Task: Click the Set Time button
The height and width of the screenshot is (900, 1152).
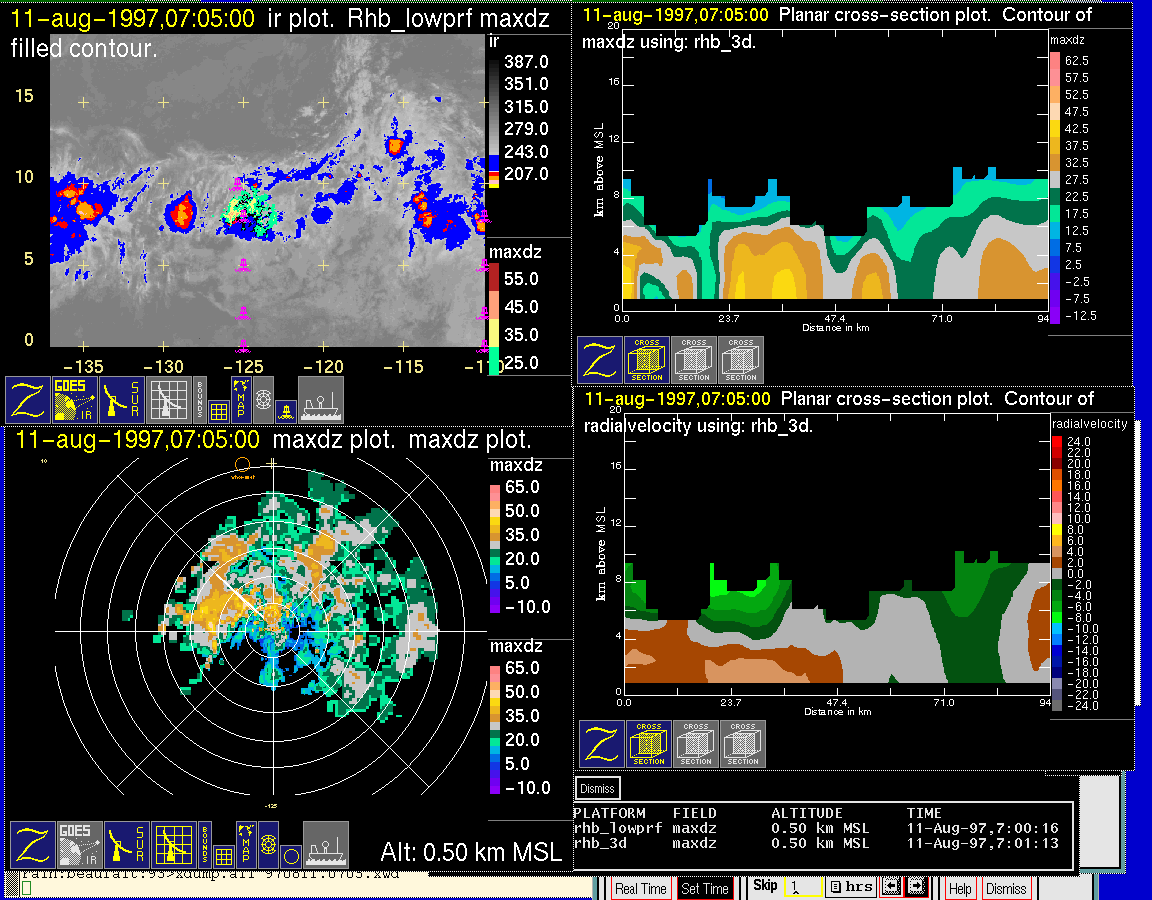Action: click(x=705, y=888)
